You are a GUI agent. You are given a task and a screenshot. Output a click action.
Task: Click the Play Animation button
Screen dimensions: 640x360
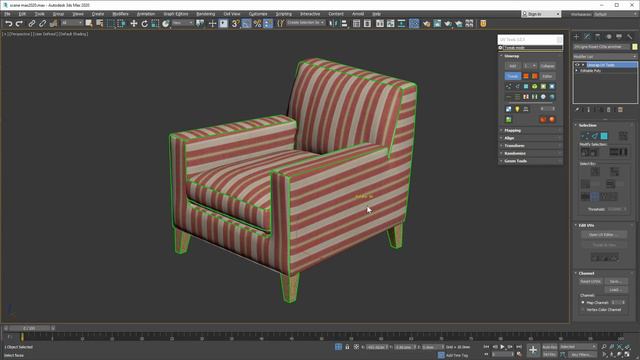point(502,347)
